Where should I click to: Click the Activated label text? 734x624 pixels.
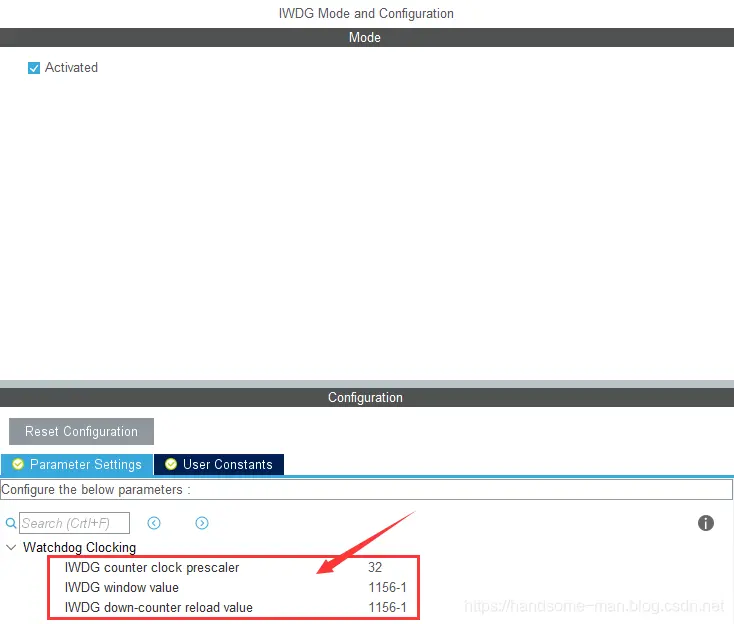click(x=71, y=68)
